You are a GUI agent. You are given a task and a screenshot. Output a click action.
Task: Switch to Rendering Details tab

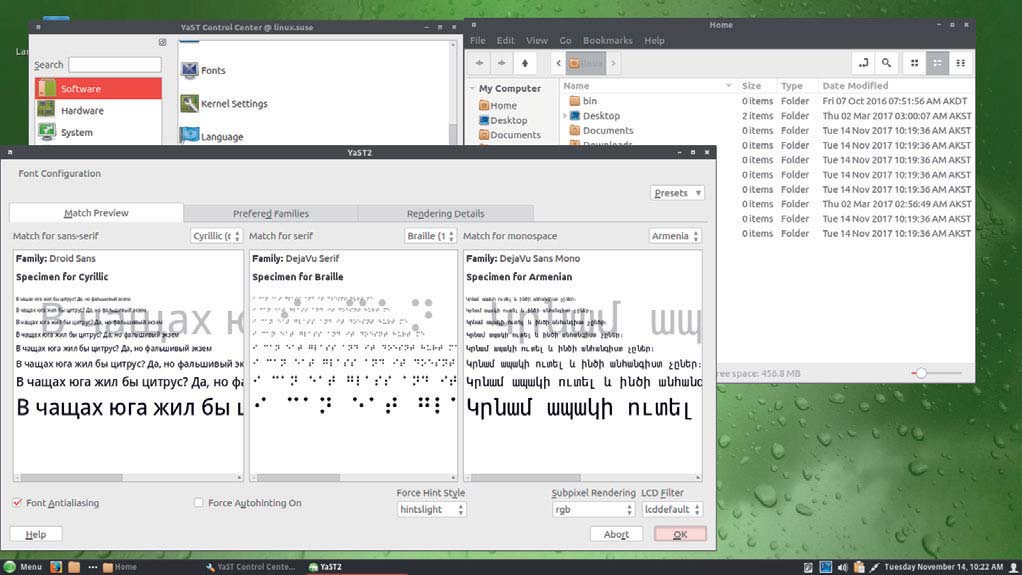pos(446,213)
